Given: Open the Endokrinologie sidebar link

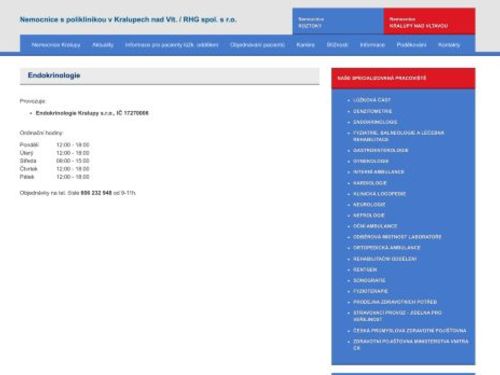Looking at the screenshot, I should tap(375, 122).
